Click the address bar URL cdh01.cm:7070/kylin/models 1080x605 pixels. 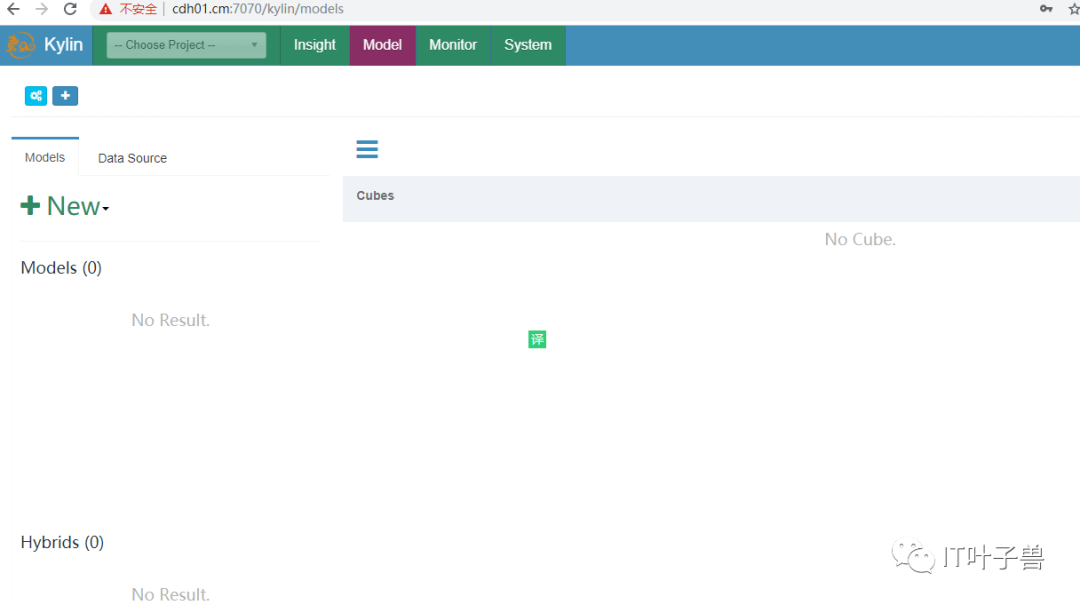[x=258, y=9]
